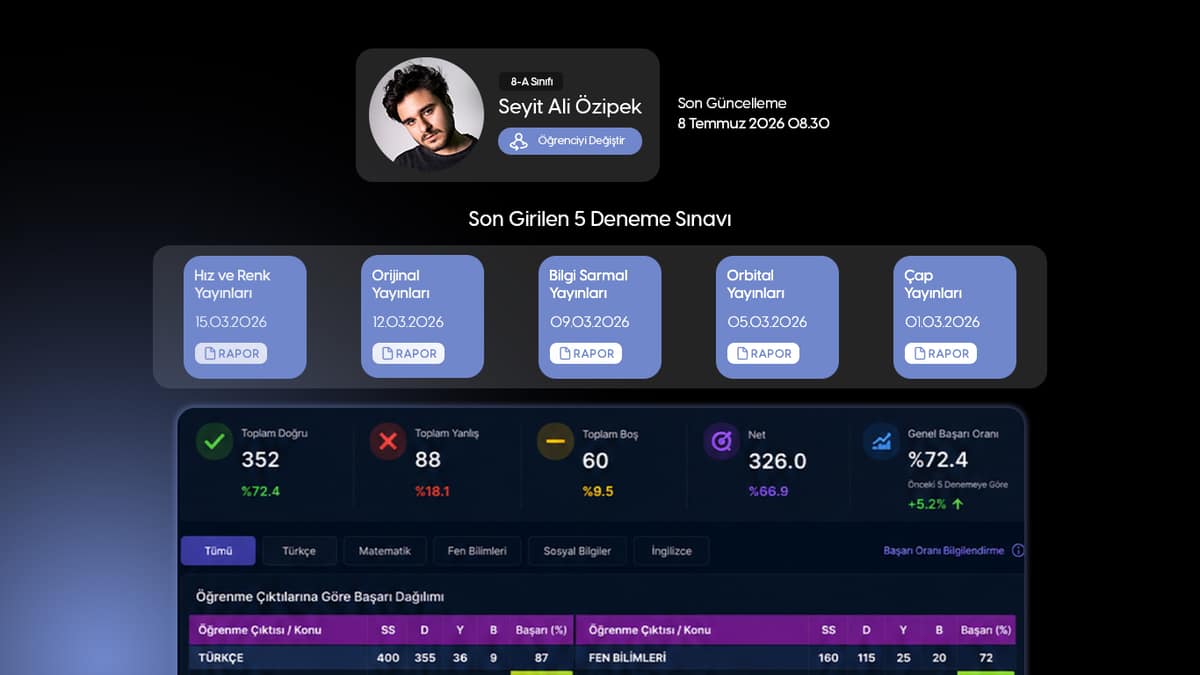The width and height of the screenshot is (1200, 675).
Task: Click the document icon in Orbital Yayınları RAPOR
Action: 741,353
